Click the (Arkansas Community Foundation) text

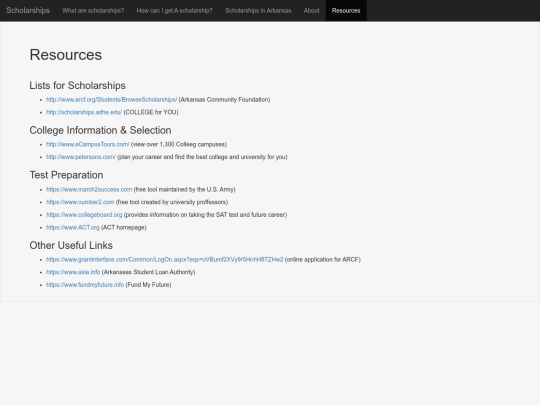pyautogui.click(x=224, y=100)
